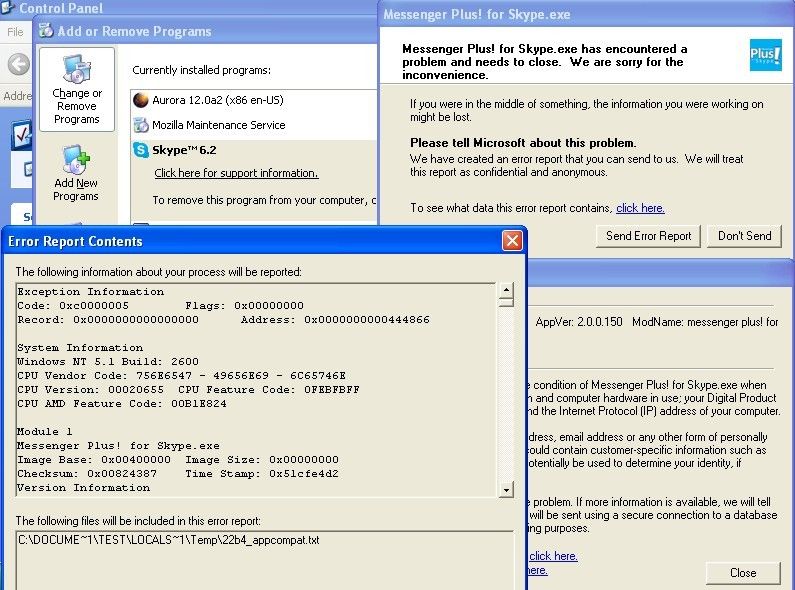The image size is (795, 590).
Task: Open the File menu in Control Panel
Action: 15,32
